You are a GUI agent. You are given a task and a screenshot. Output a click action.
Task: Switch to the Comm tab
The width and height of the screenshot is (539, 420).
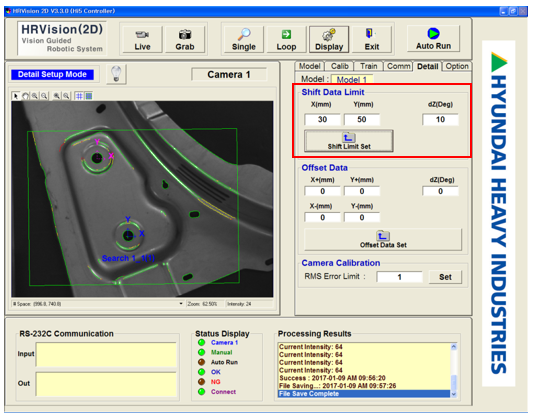tap(398, 66)
